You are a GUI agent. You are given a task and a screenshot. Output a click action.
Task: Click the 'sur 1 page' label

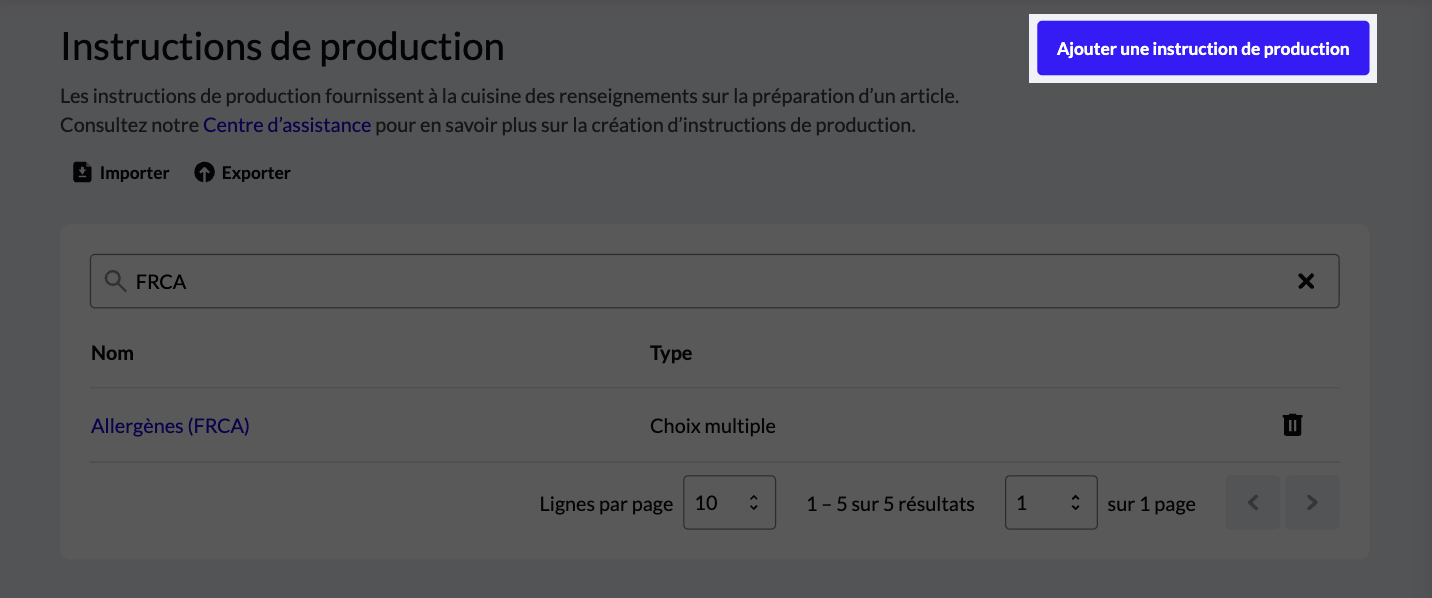[1152, 504]
